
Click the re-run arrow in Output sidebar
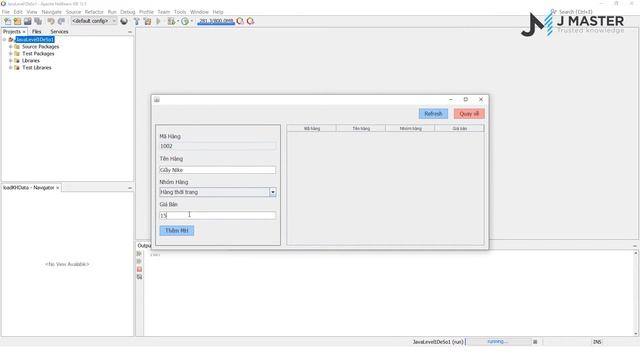139,254
